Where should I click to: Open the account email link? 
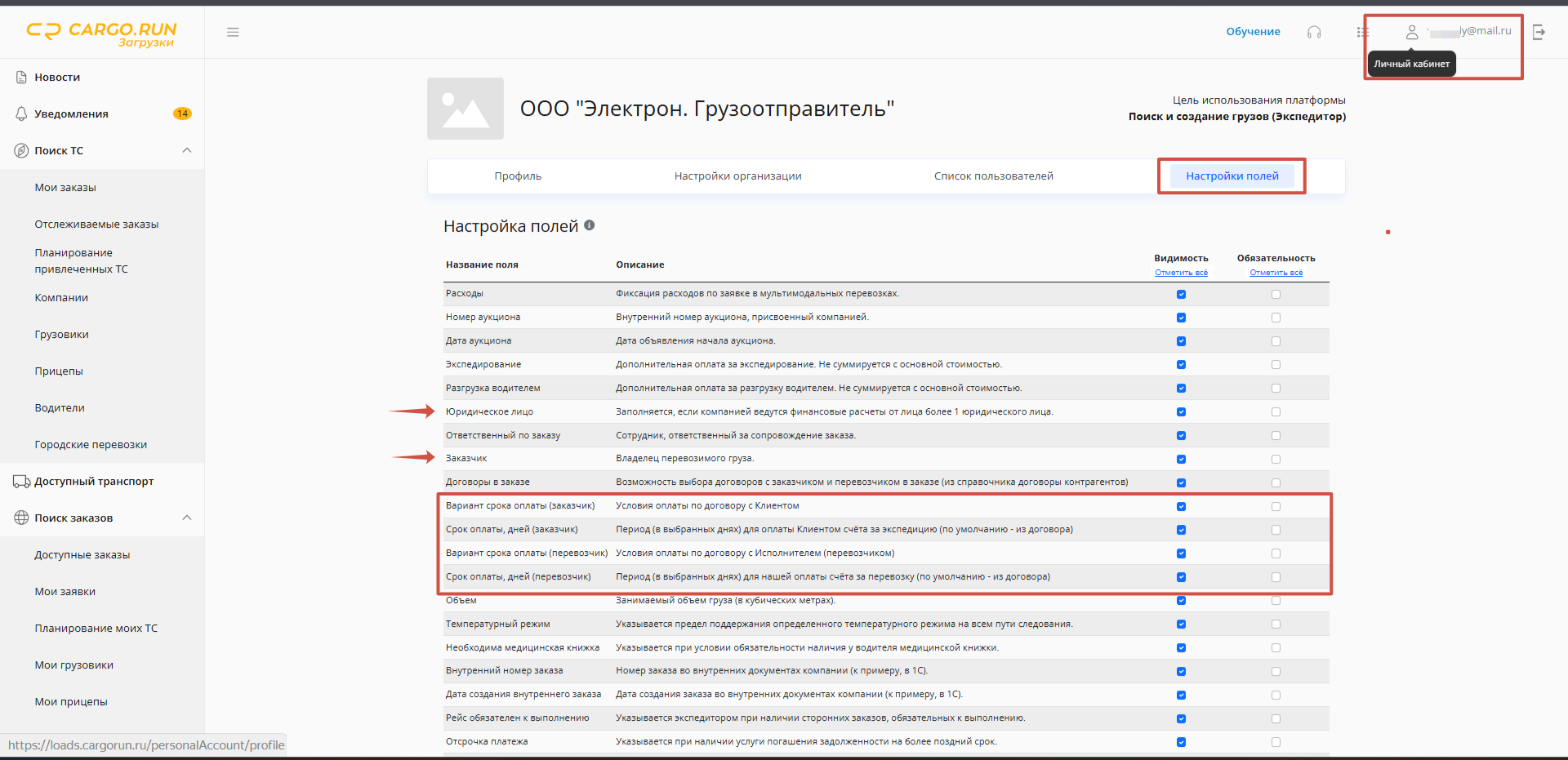point(1470,31)
